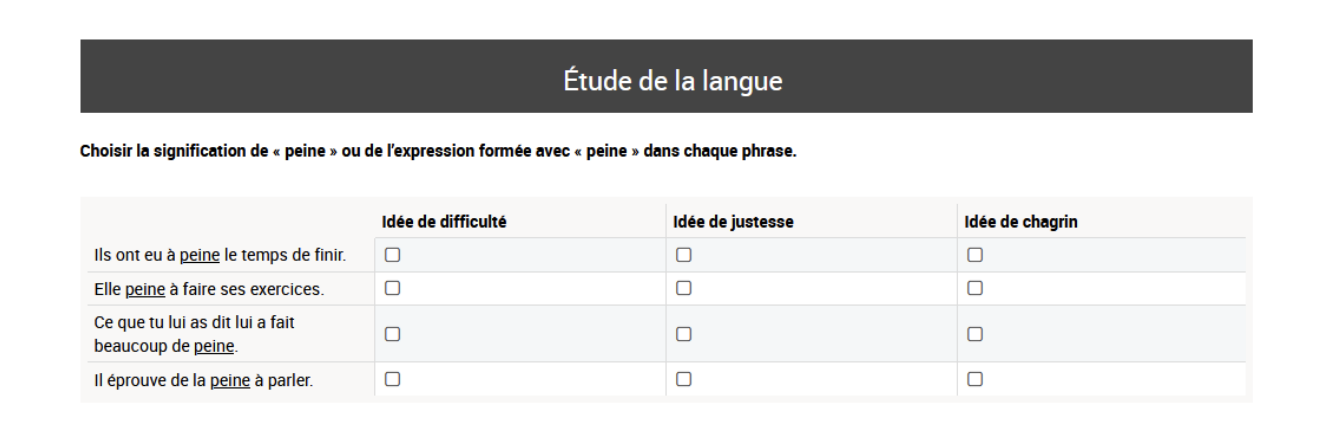This screenshot has width=1320, height=446.
Task: Tick 'Idée de chagrin' for 'Elle peine à faire'
Action: click(x=974, y=288)
